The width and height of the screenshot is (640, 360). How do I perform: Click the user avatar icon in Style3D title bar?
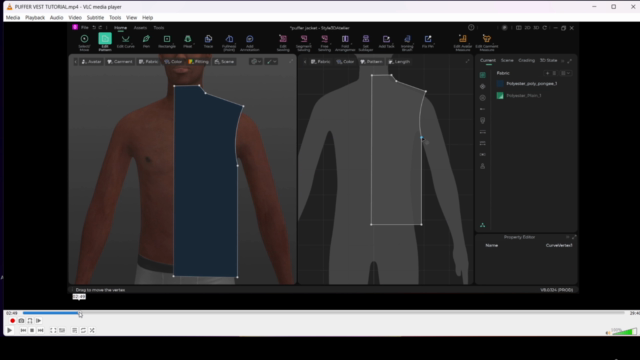click(x=504, y=28)
